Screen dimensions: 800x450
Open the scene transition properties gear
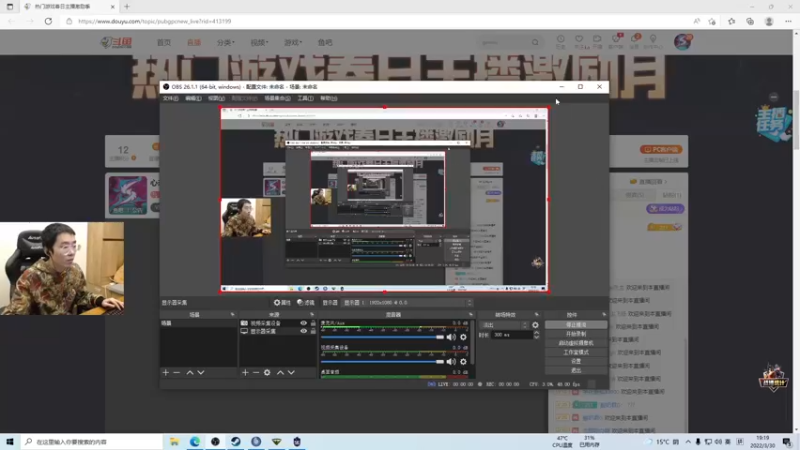click(535, 325)
